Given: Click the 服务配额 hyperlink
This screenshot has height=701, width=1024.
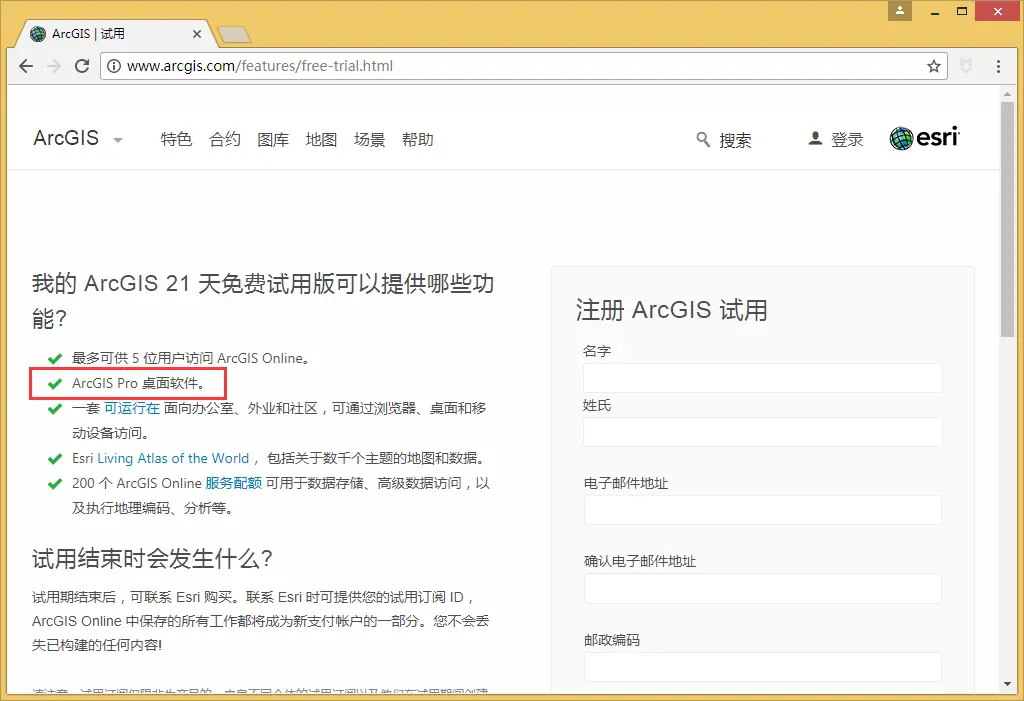Looking at the screenshot, I should tap(233, 483).
